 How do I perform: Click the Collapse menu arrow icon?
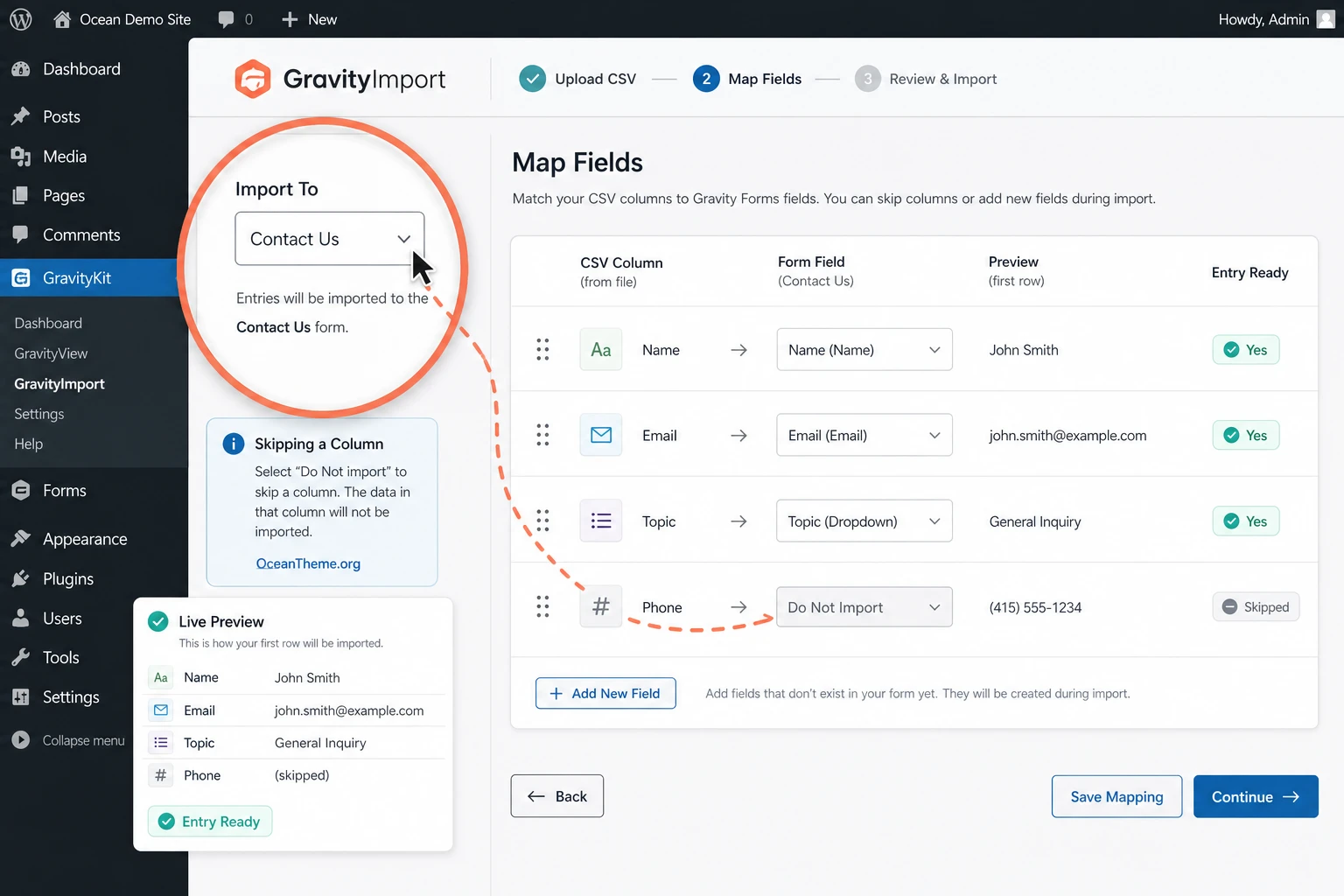click(x=21, y=740)
